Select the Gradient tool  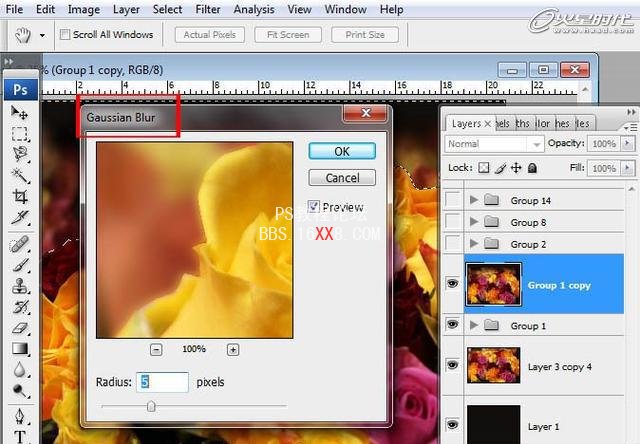point(19,349)
